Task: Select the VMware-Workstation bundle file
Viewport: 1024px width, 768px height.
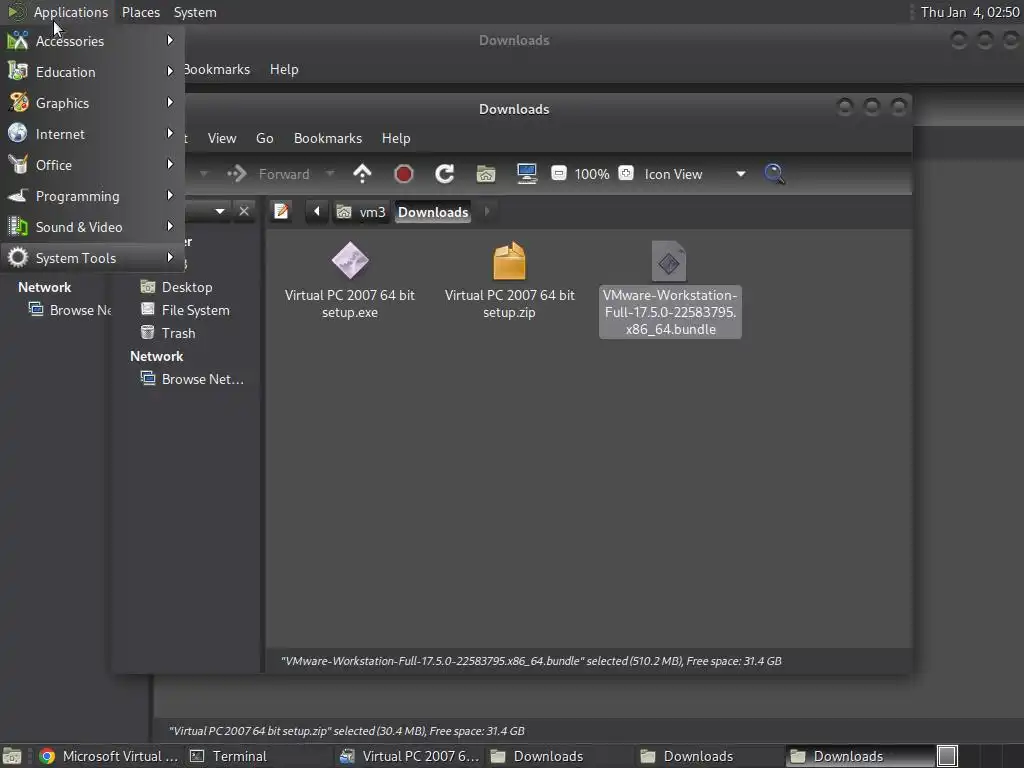Action: tap(670, 289)
